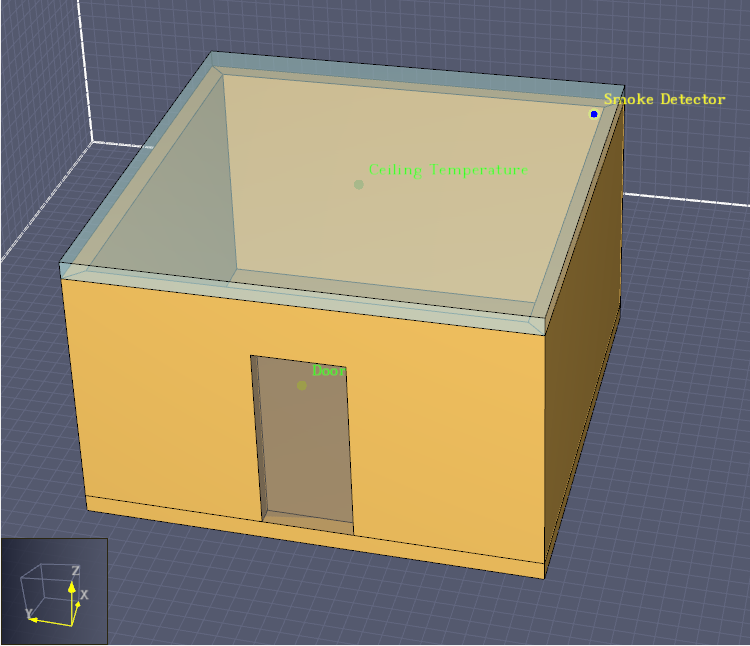Select the green Ceiling Temperature device dot
750x646 pixels.
click(x=359, y=185)
